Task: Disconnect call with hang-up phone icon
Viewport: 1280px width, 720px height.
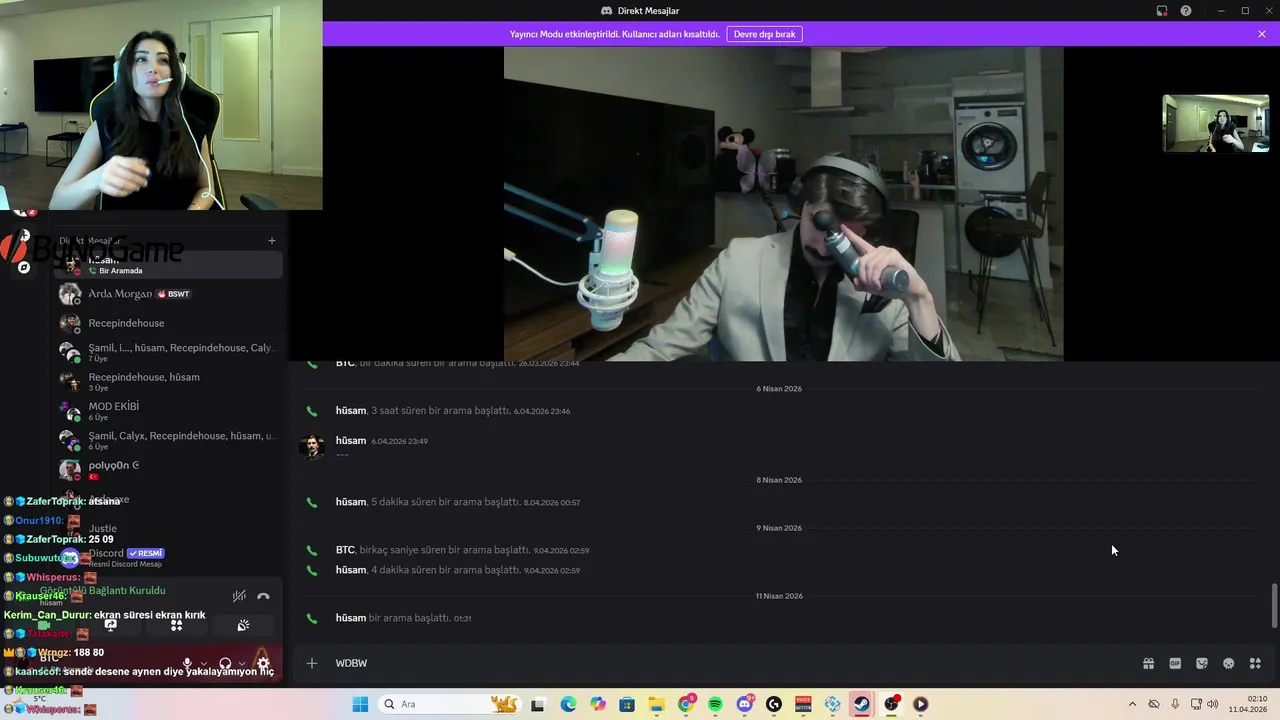Action: 263,596
